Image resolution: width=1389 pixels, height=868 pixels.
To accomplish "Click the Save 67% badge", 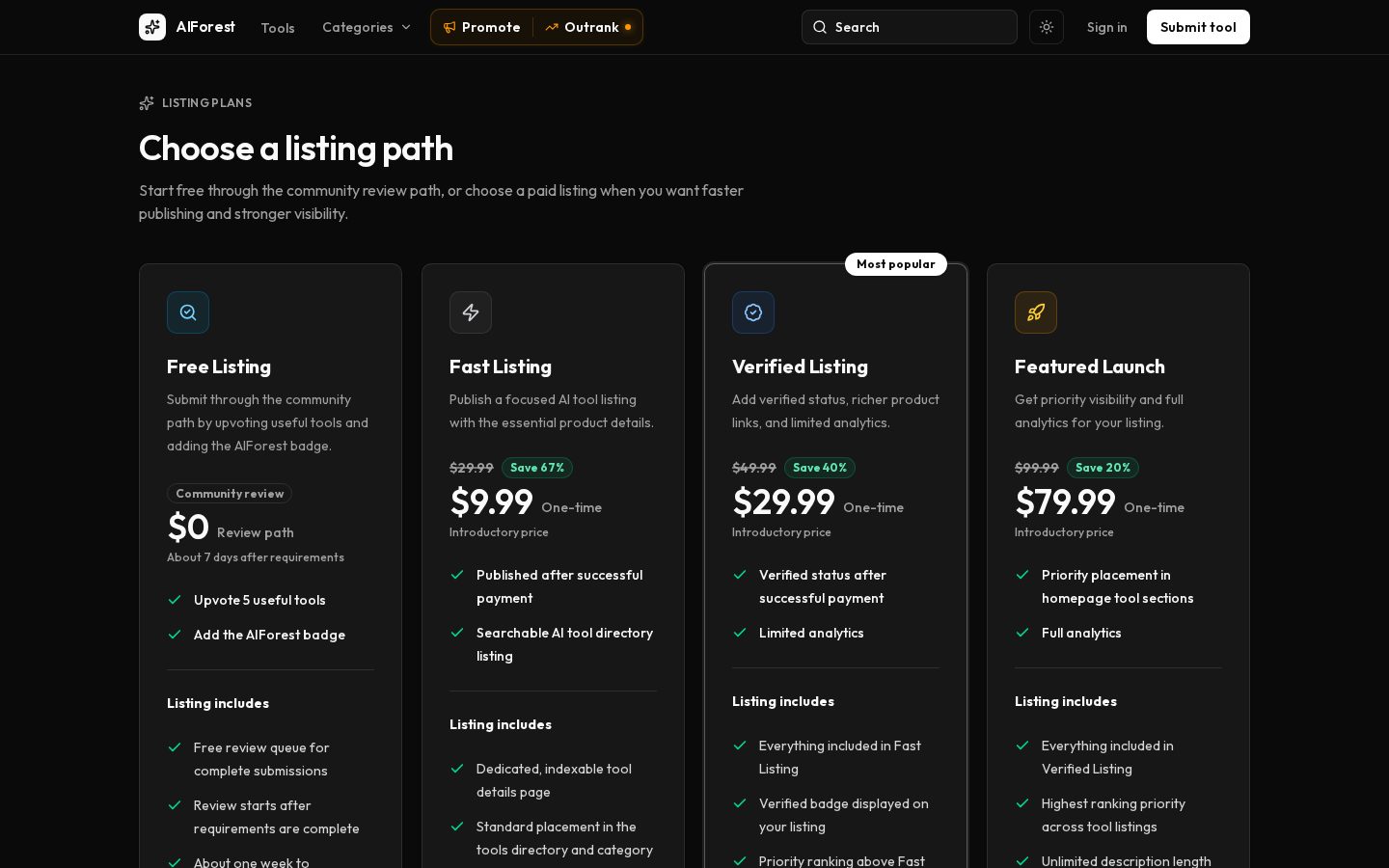I will (x=537, y=468).
